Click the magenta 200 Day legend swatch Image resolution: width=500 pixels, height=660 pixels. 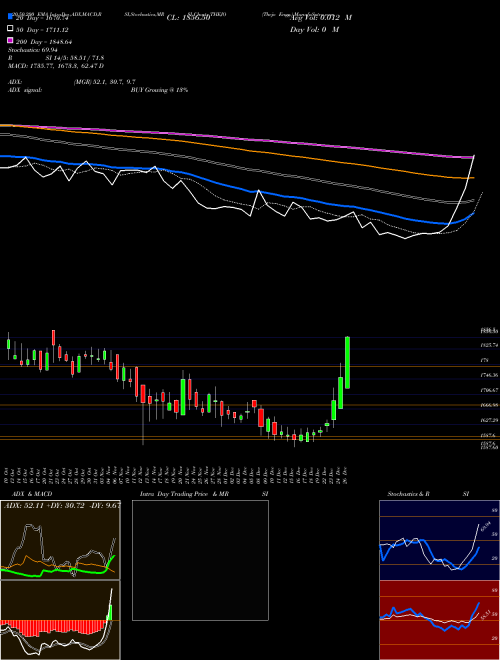11,41
